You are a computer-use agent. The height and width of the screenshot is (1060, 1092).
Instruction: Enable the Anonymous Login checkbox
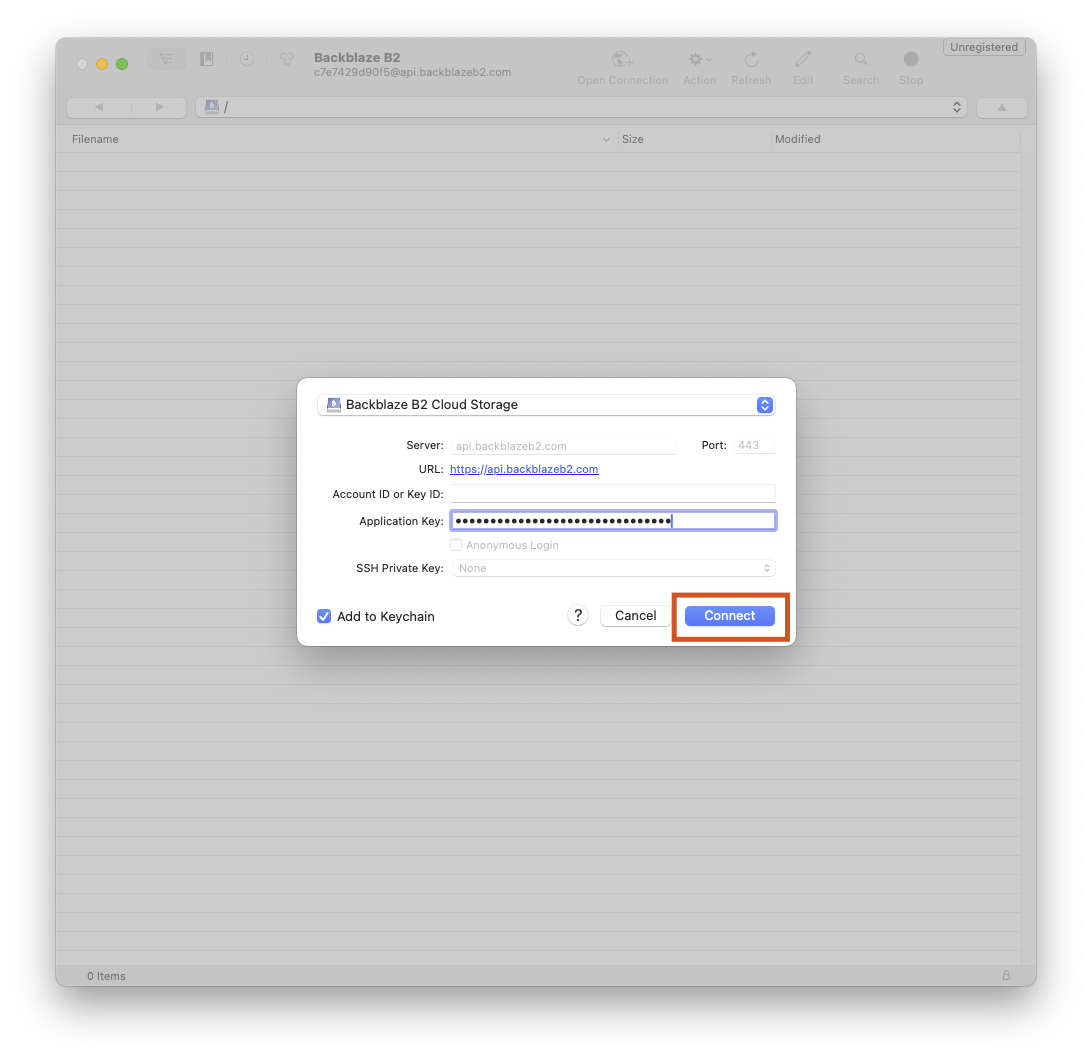pos(456,545)
